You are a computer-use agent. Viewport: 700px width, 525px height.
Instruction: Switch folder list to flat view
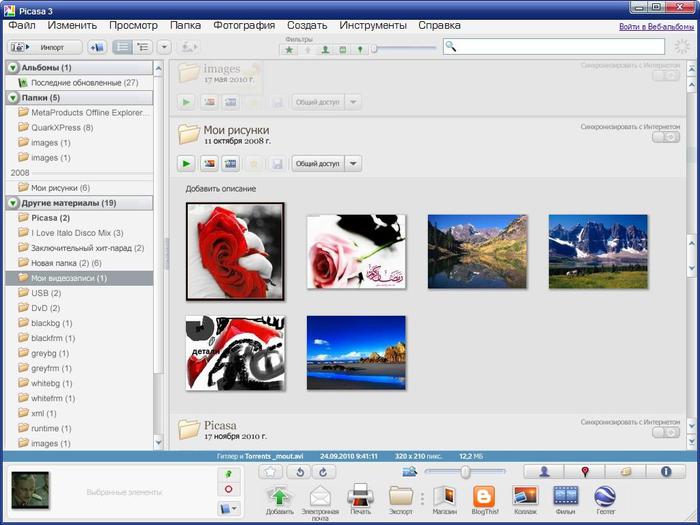(122, 47)
